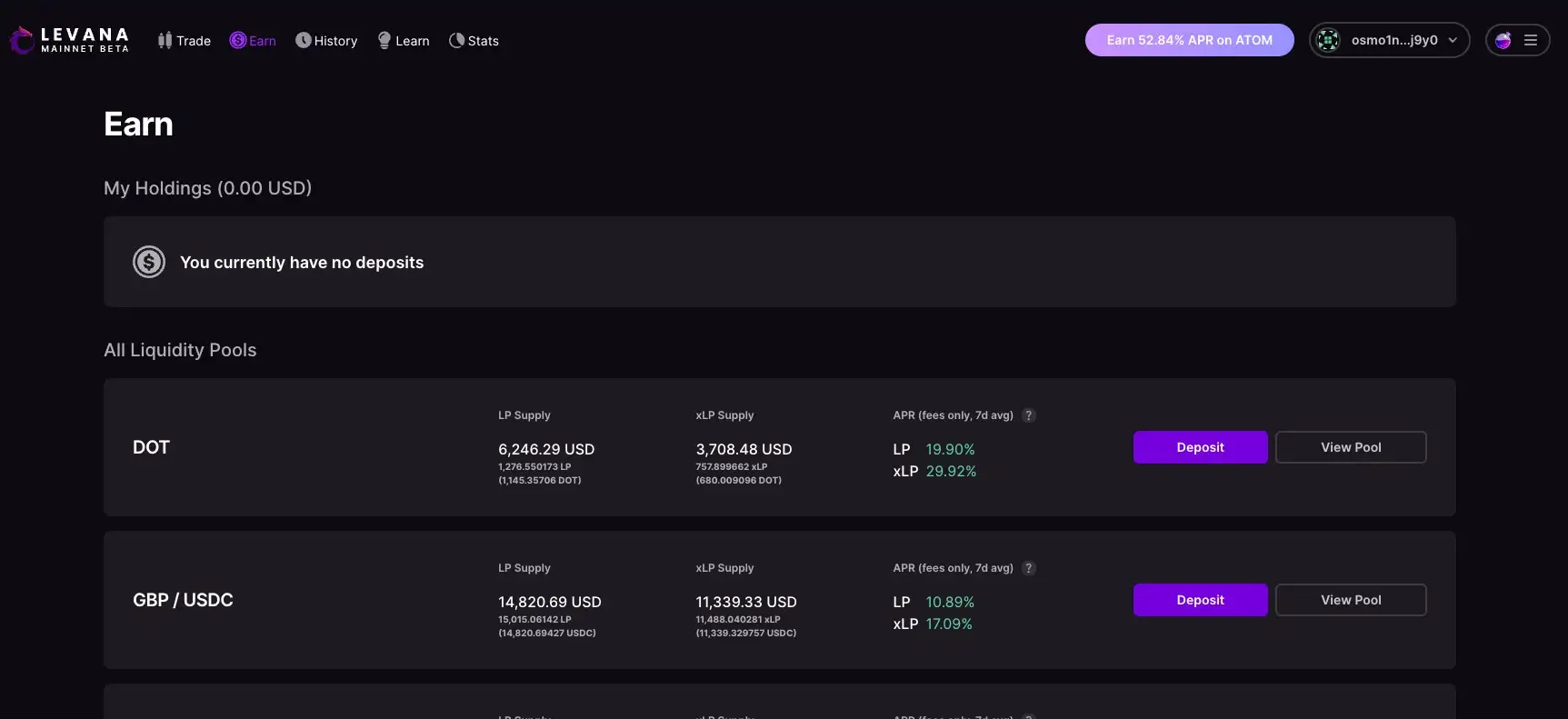Expand the osmo1n...j9y0 wallet dropdown
Image resolution: width=1568 pixels, height=719 pixels.
pos(1453,40)
